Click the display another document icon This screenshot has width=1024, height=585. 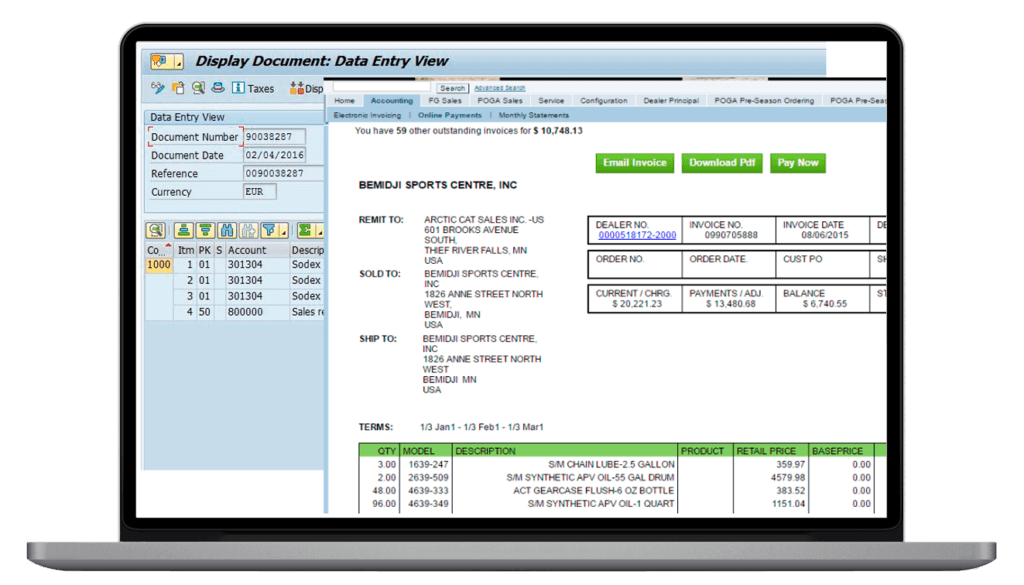click(x=178, y=87)
